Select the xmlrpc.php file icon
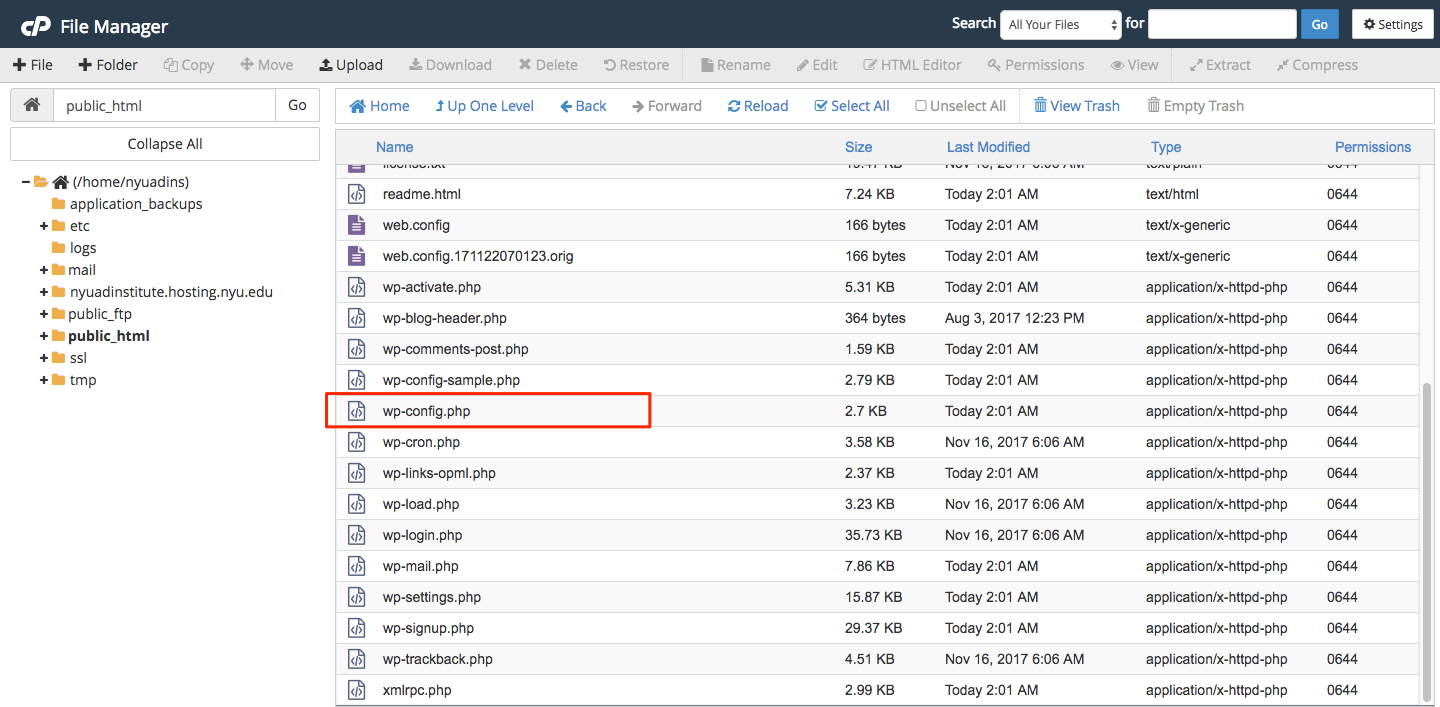The image size is (1440, 707). point(356,690)
